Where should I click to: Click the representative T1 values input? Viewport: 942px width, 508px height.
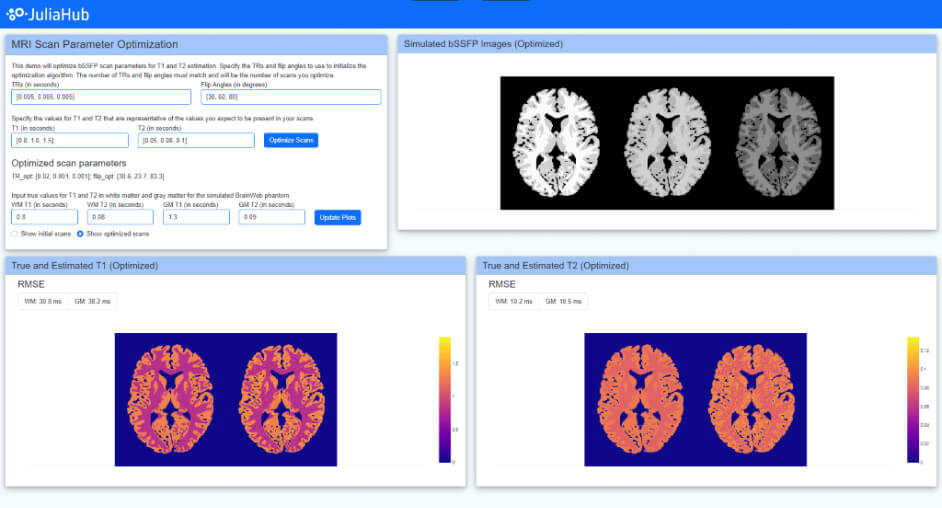click(x=69, y=140)
